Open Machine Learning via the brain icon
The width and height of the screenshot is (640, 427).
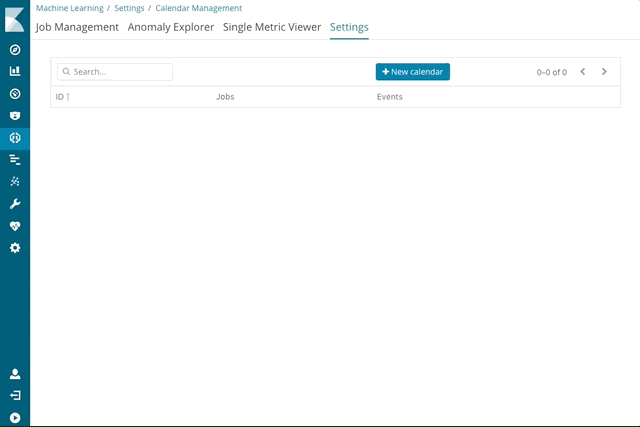(x=15, y=138)
